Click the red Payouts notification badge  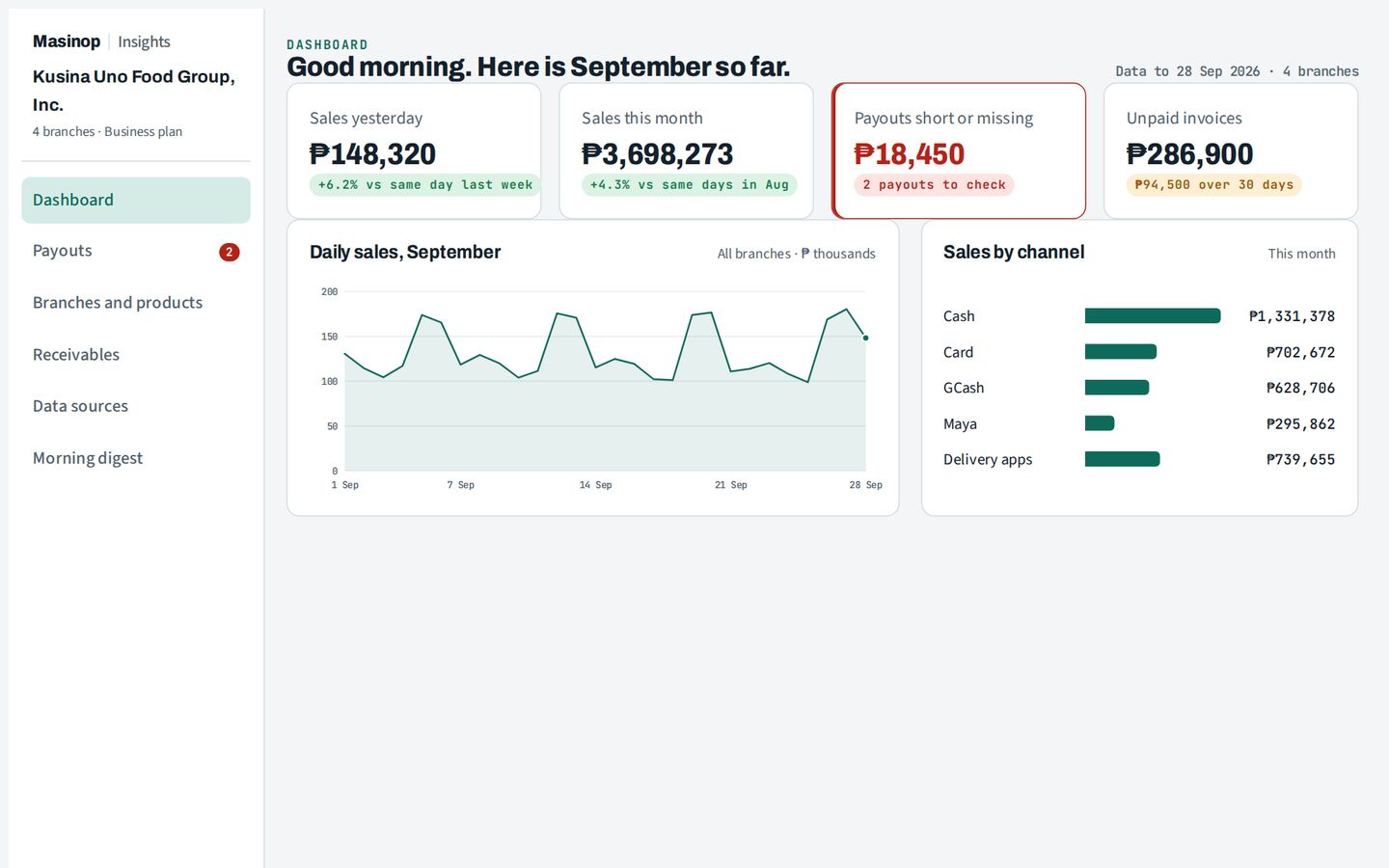coord(230,252)
